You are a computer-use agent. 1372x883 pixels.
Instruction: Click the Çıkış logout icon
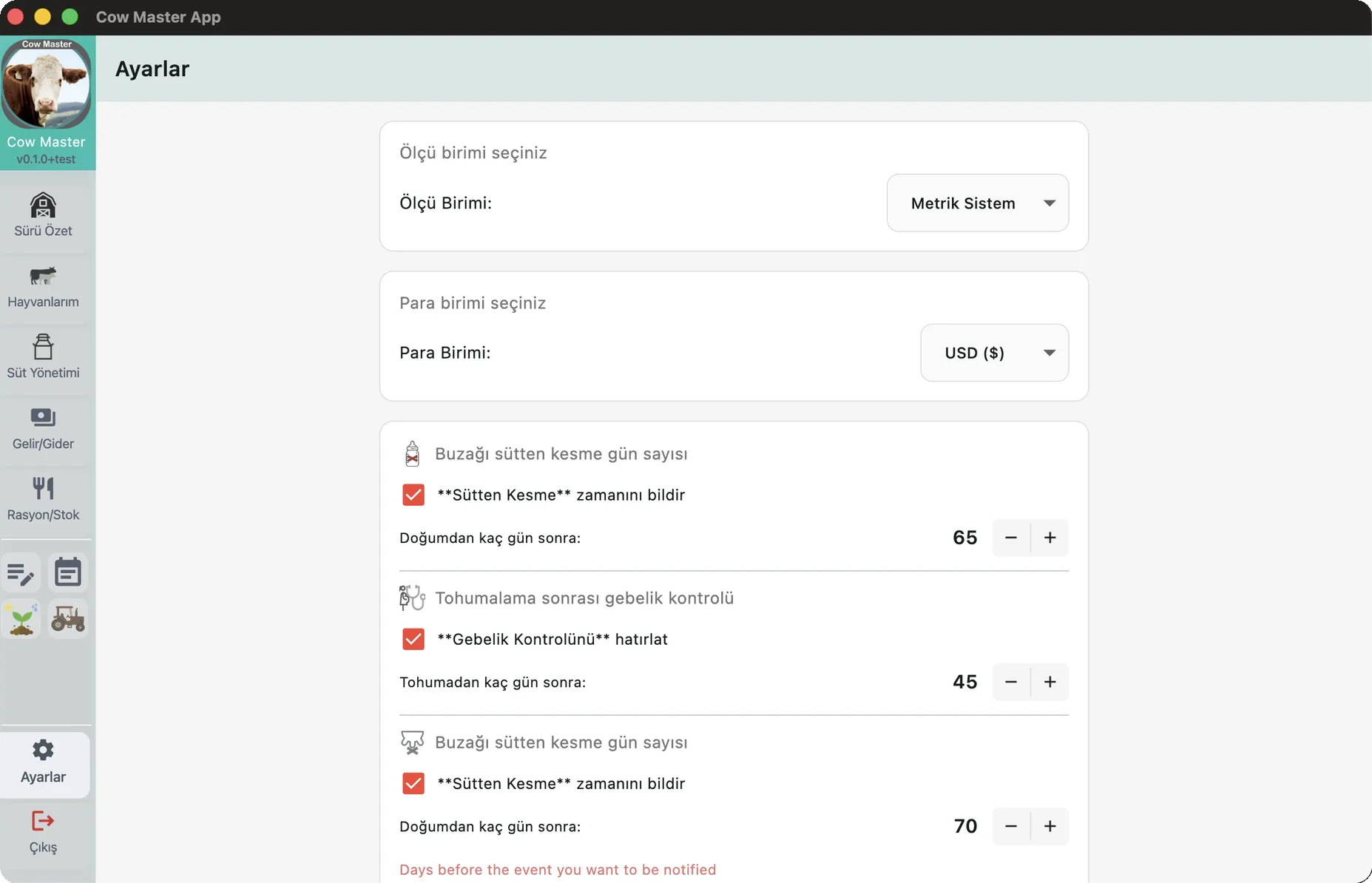43,822
